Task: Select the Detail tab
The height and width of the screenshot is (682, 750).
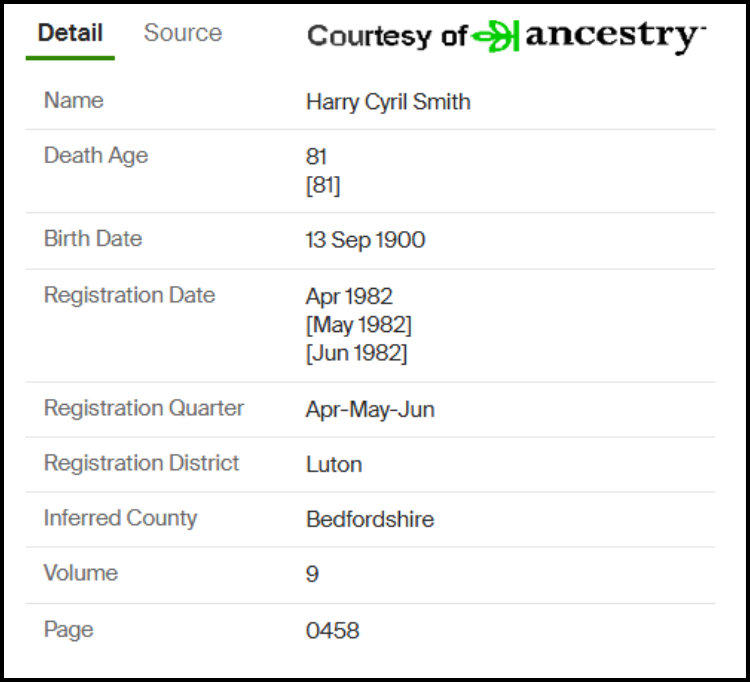Action: click(70, 33)
